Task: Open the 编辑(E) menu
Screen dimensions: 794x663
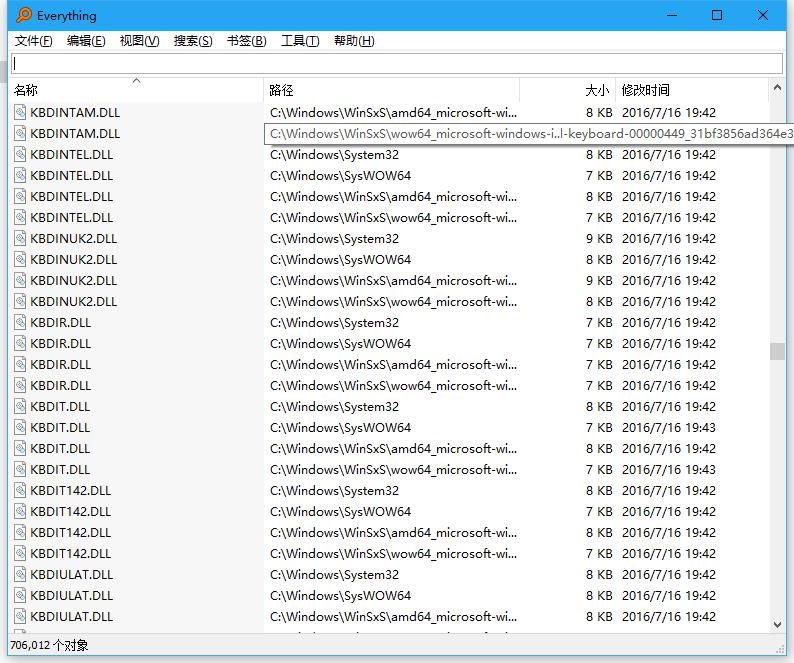Action: tap(86, 41)
